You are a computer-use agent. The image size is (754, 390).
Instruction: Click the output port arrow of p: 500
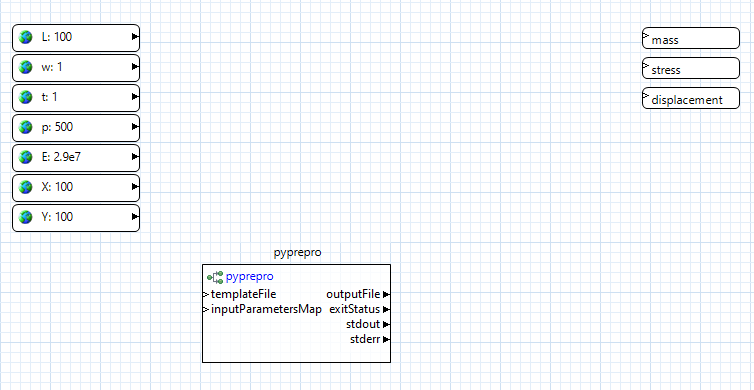point(135,127)
